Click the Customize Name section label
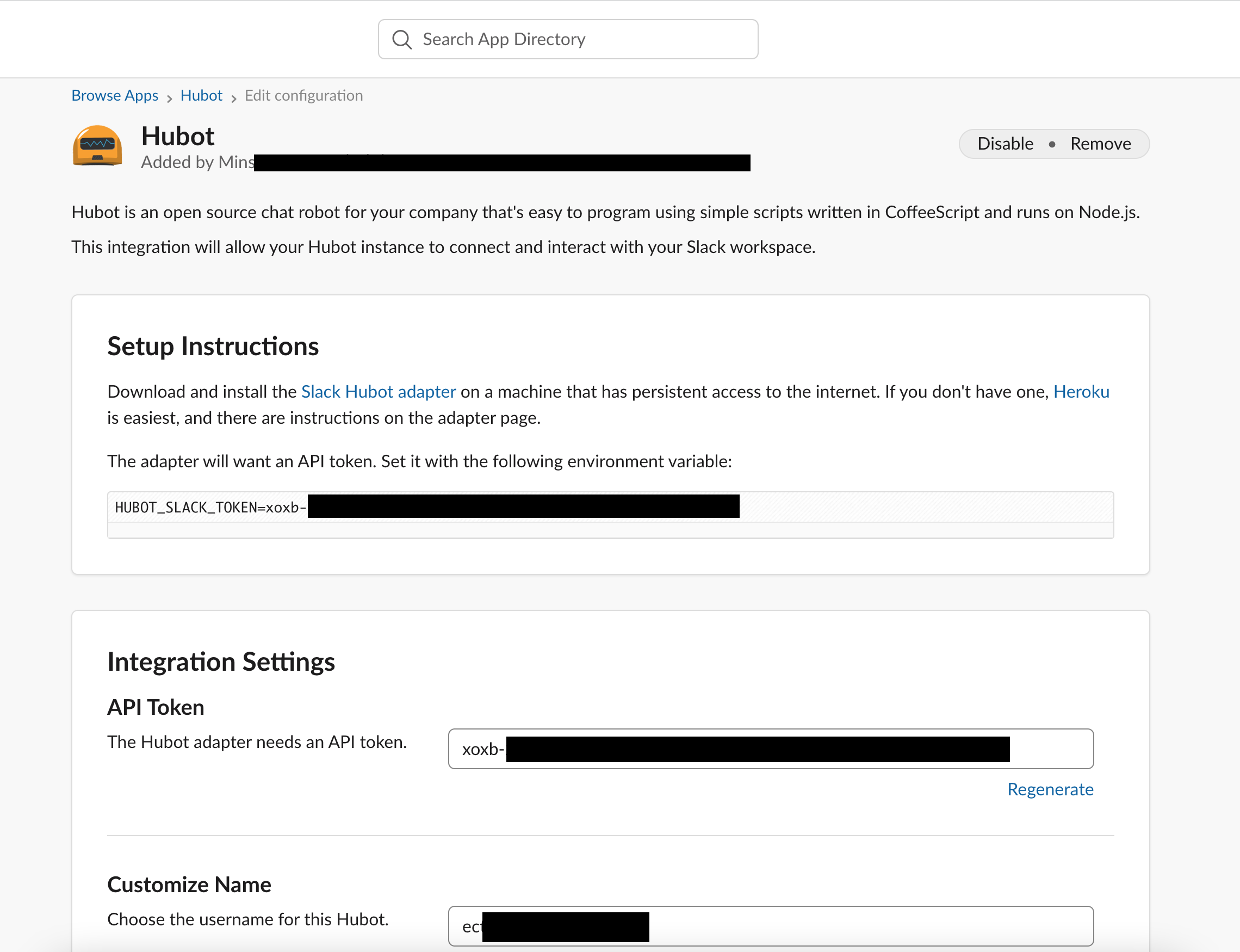Screen dimensions: 1240x952 tap(189, 885)
